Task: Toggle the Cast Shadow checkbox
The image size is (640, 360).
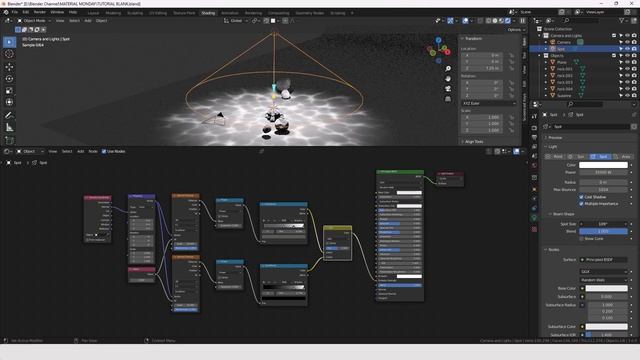Action: 581,197
